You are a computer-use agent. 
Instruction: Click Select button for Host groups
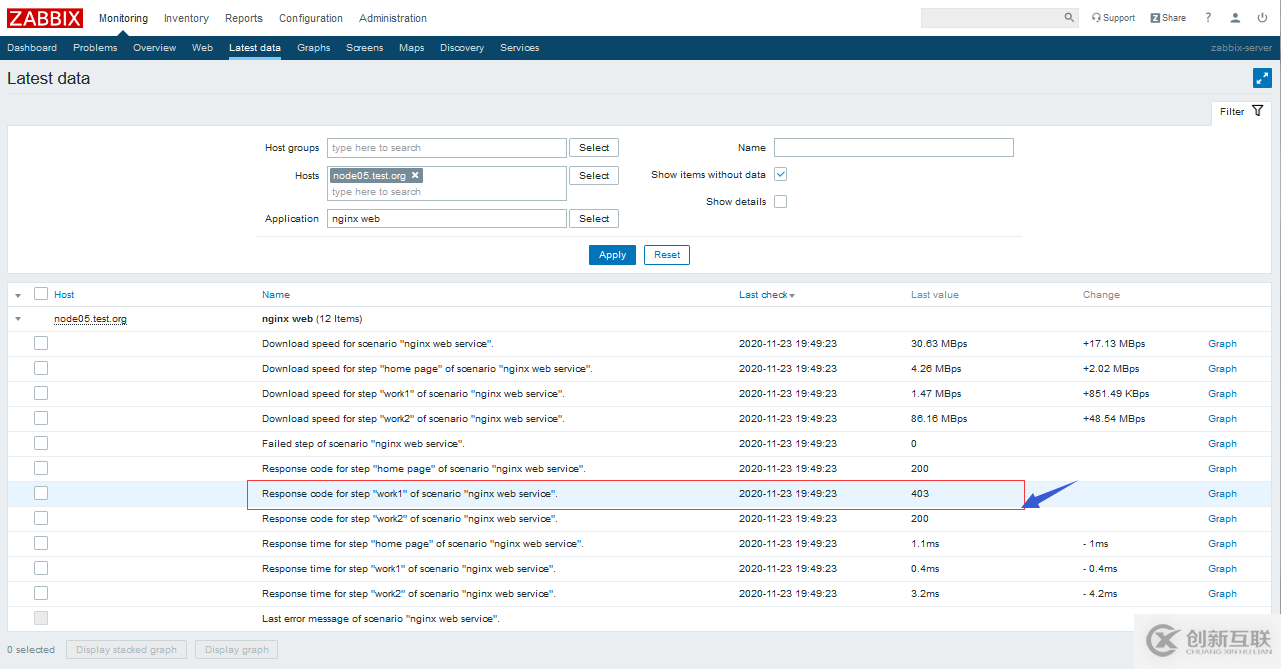[594, 147]
